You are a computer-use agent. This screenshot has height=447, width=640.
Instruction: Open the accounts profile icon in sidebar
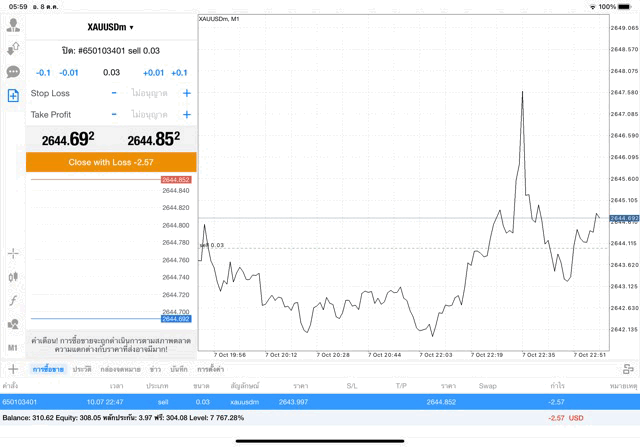[x=13, y=23]
